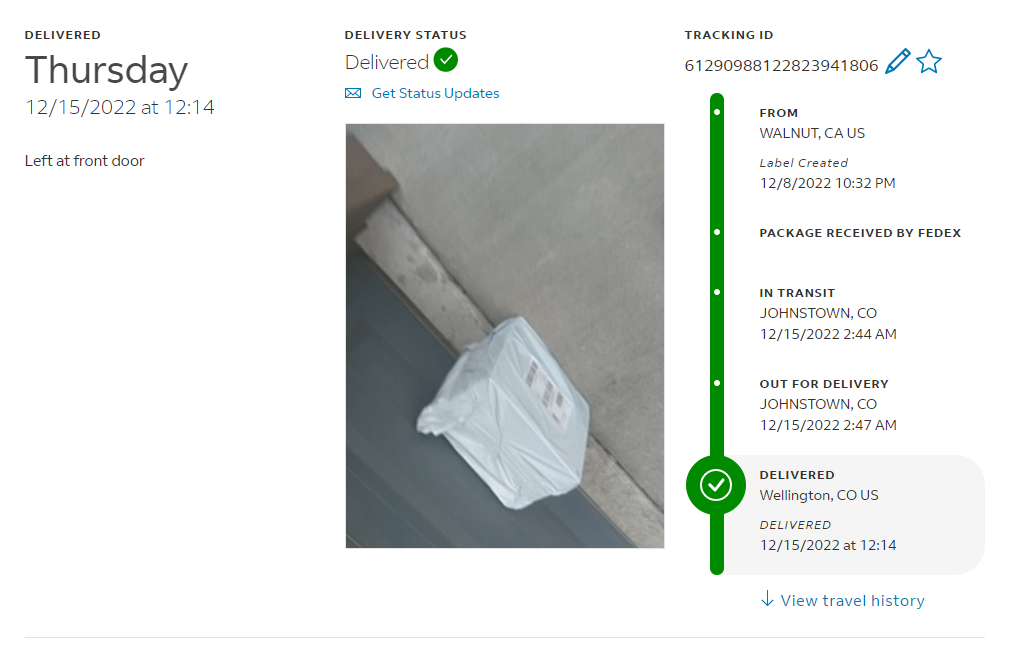Click the green Delivered checkmark icon
This screenshot has width=1024, height=652.
click(x=446, y=60)
